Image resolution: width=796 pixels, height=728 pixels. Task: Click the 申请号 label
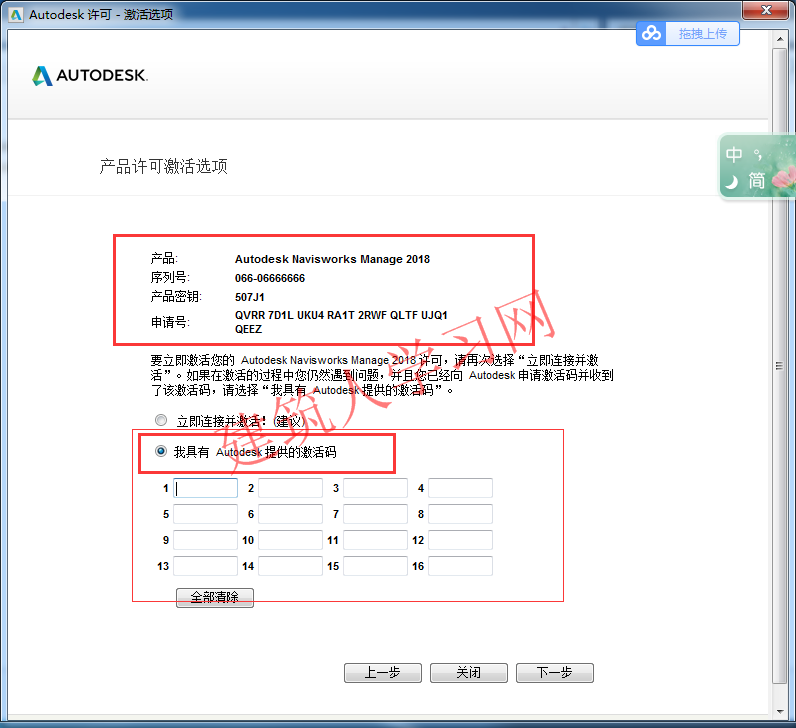170,322
